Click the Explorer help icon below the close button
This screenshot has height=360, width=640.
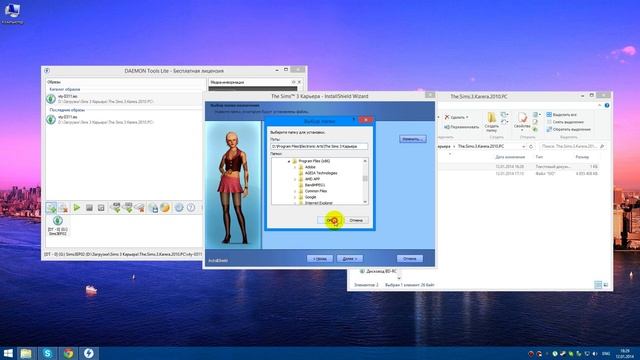point(607,105)
